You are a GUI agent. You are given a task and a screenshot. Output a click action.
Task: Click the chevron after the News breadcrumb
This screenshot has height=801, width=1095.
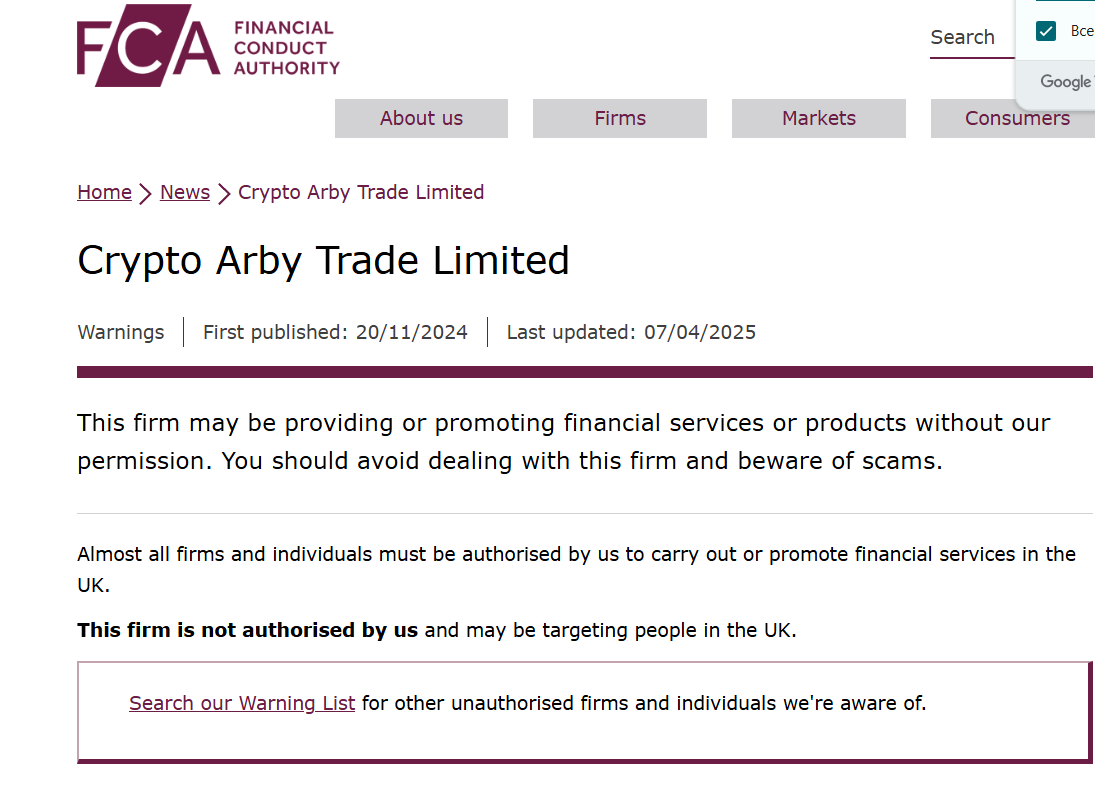(x=223, y=193)
